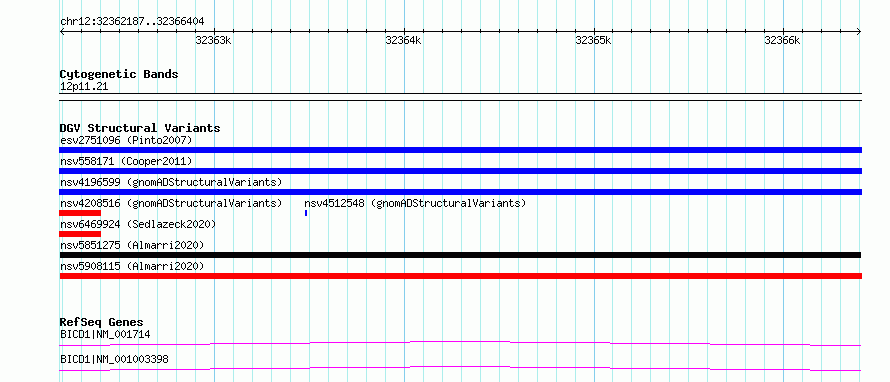Click the 32366k ruler position
This screenshot has width=890, height=382.
point(782,40)
